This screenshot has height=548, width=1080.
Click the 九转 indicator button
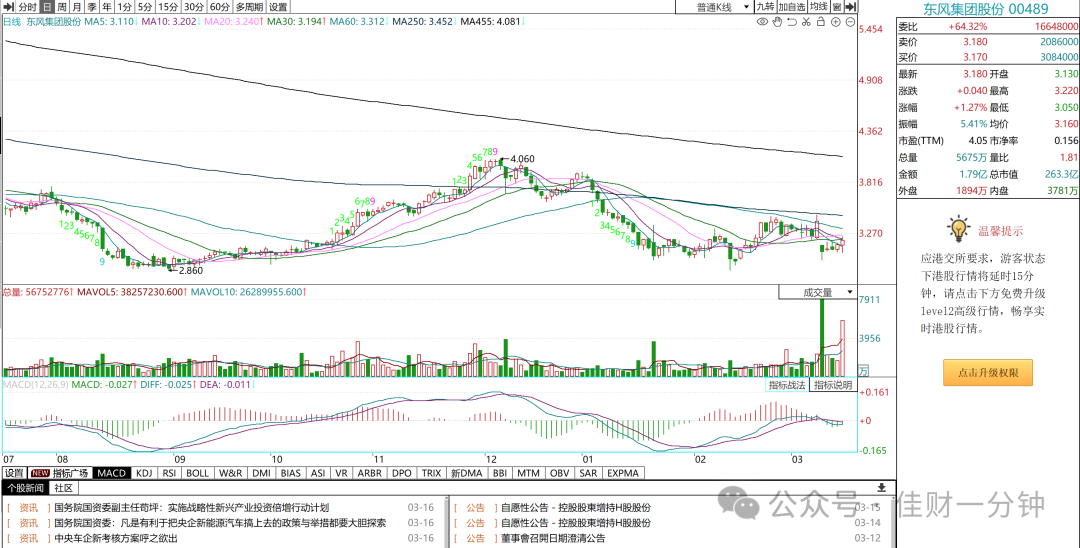coord(765,7)
